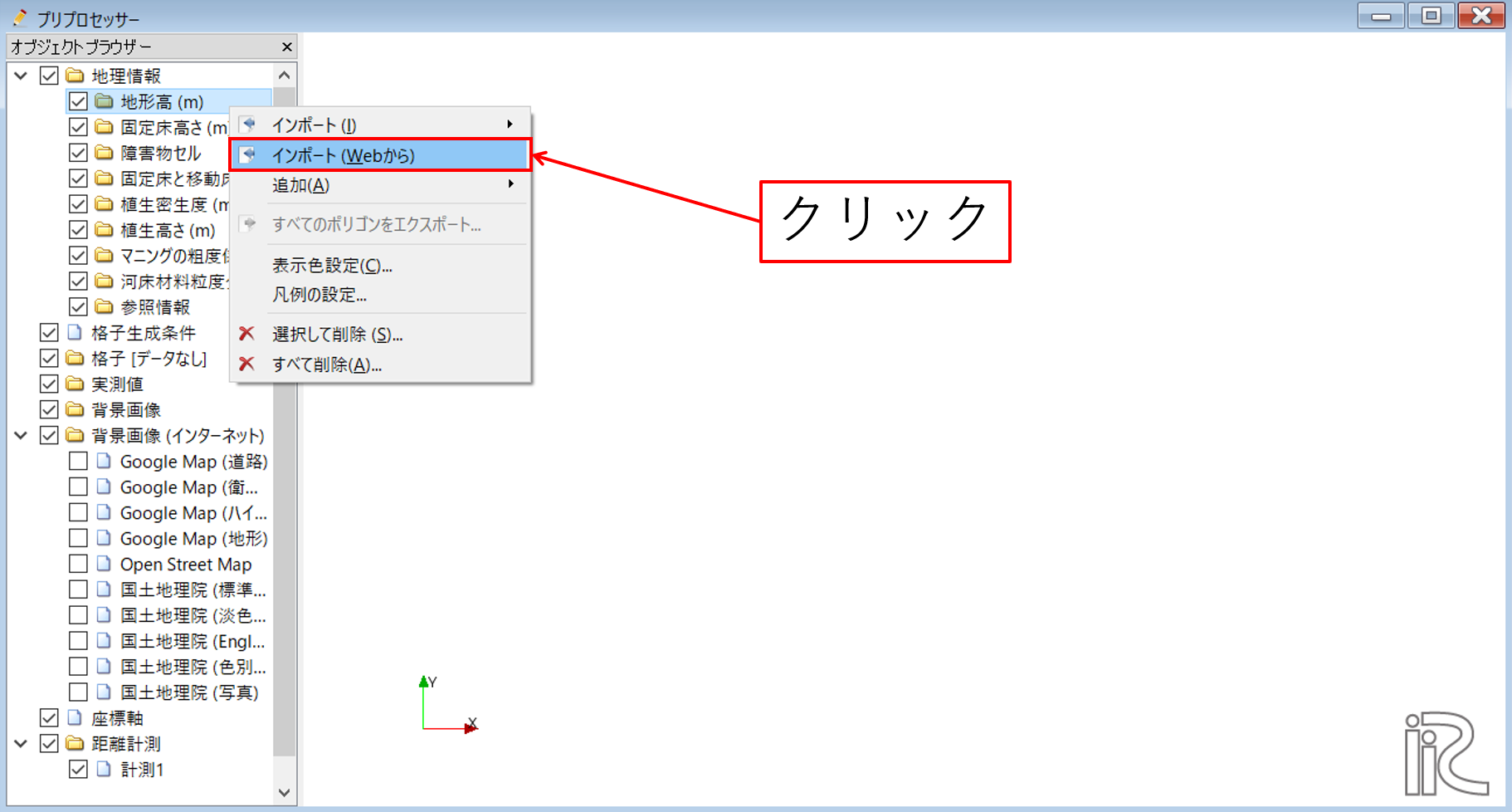
Task: Click the 座標軸 document icon
Action: 75,718
